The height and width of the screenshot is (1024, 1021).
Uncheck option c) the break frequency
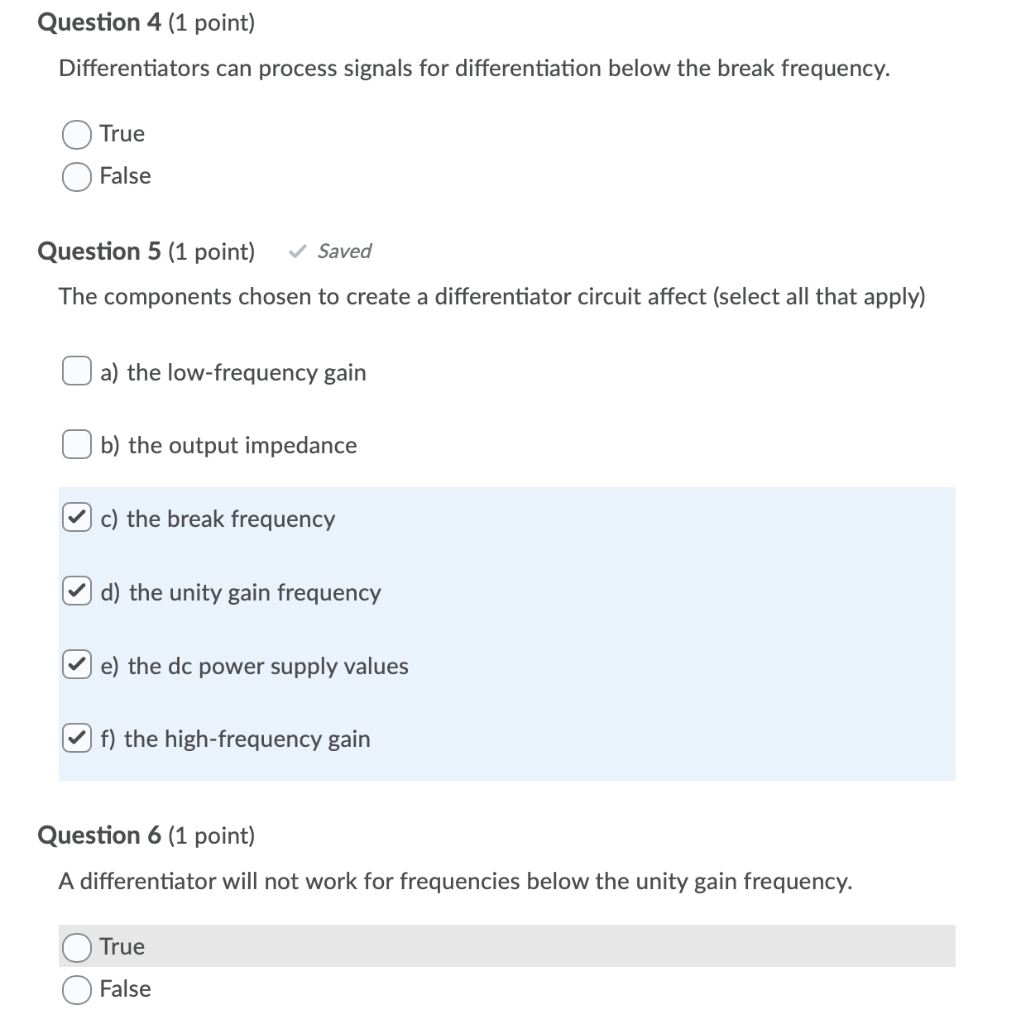[x=75, y=517]
